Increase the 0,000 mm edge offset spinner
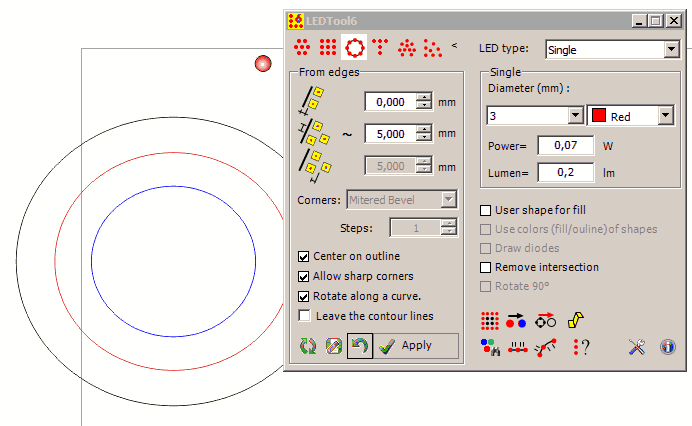Screen dimensions: 692x426 [424, 98]
